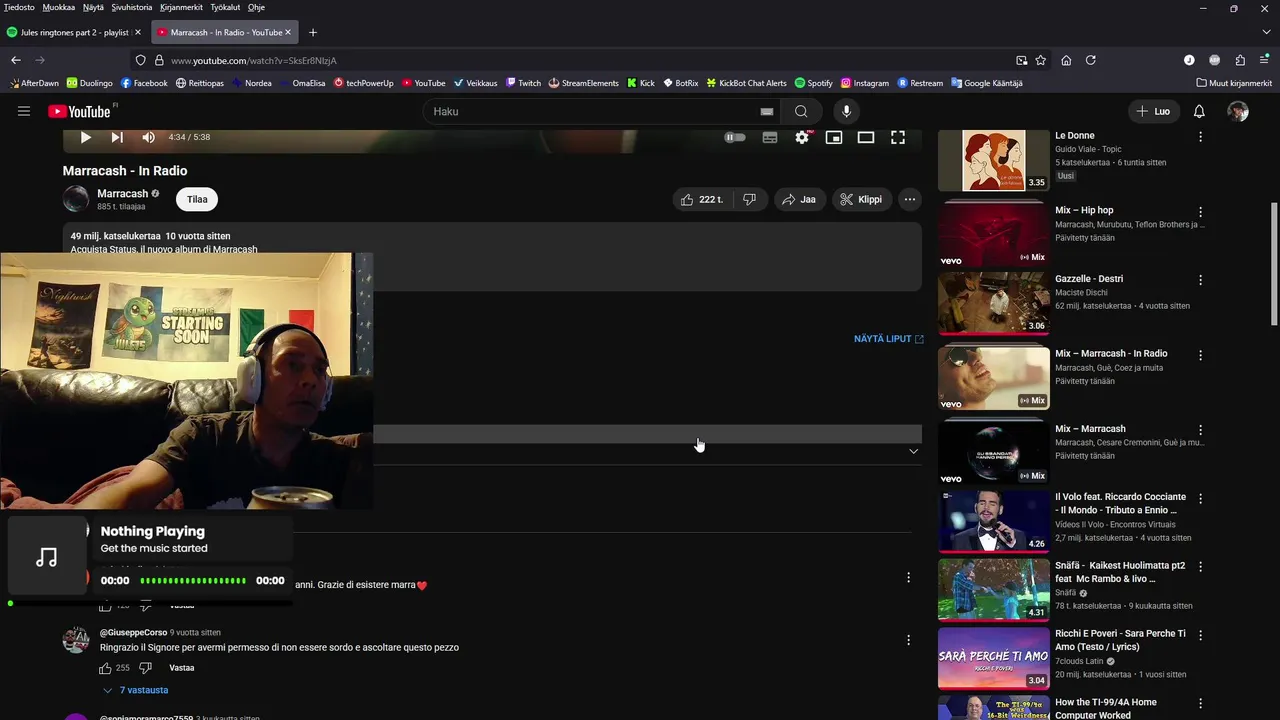The image size is (1280, 720).
Task: Expand 7 vastausta replies
Action: pyautogui.click(x=135, y=690)
